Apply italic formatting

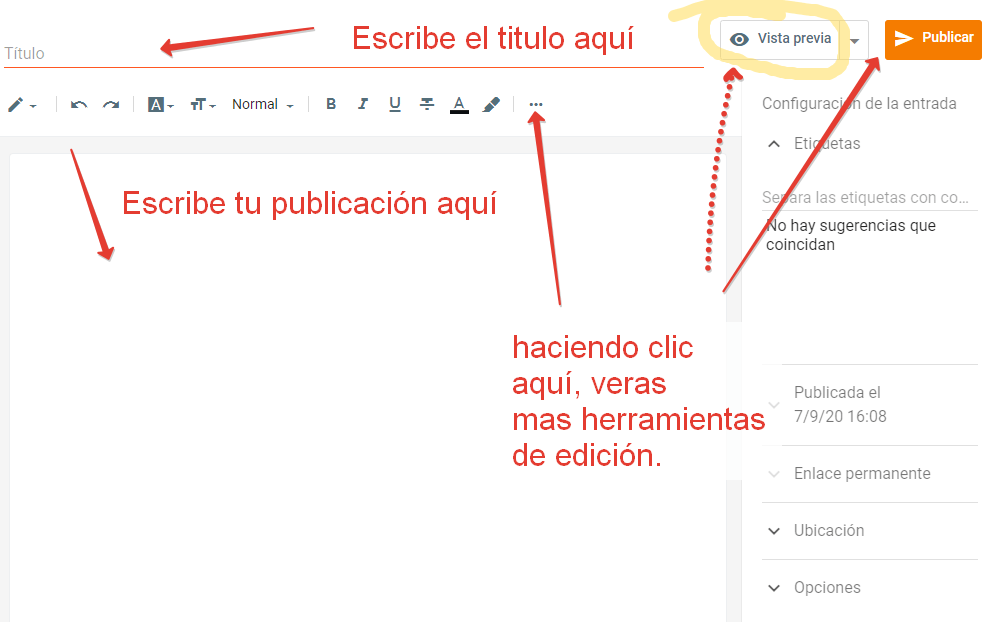(363, 104)
